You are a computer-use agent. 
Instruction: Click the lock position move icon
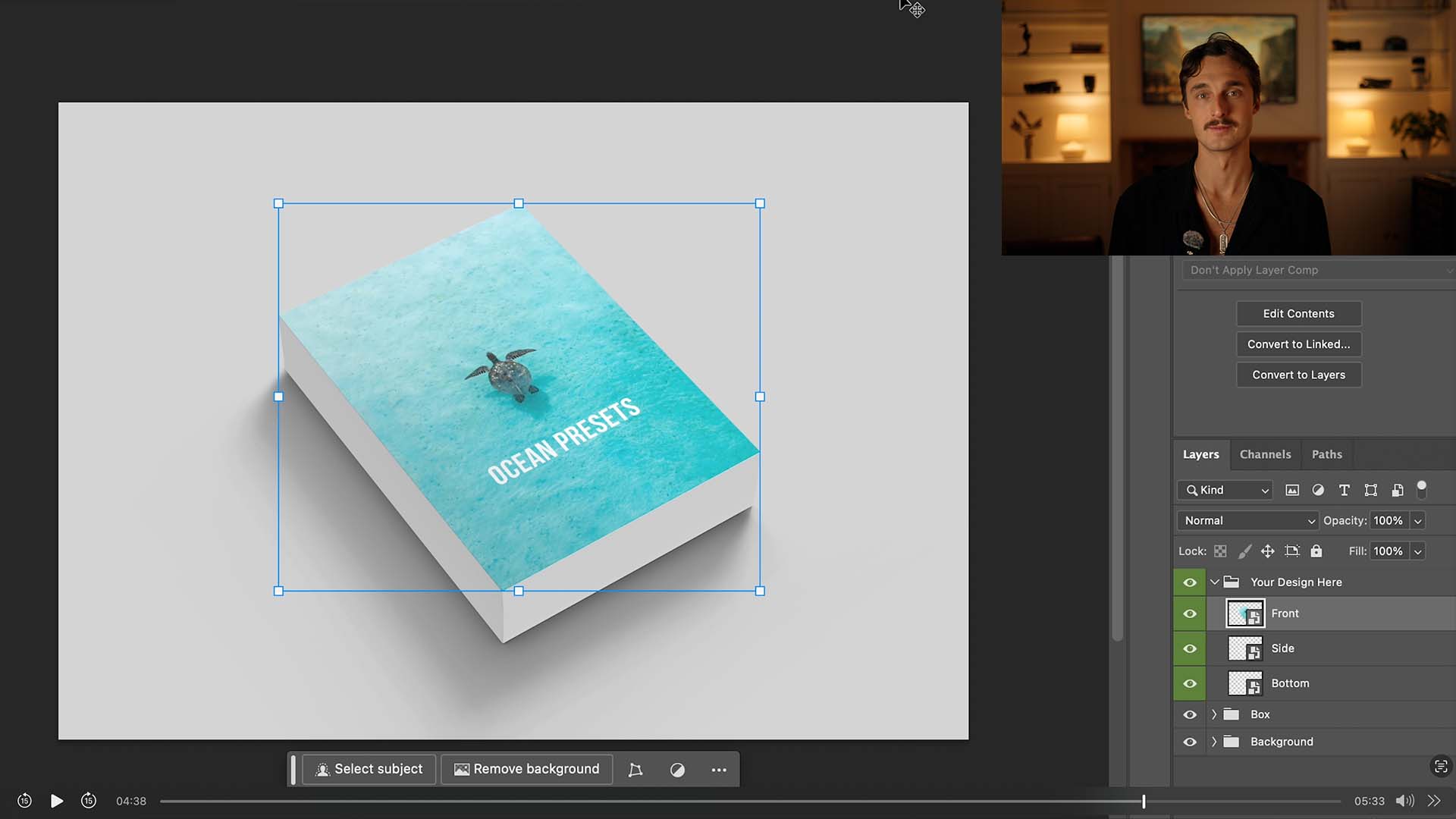point(1267,551)
